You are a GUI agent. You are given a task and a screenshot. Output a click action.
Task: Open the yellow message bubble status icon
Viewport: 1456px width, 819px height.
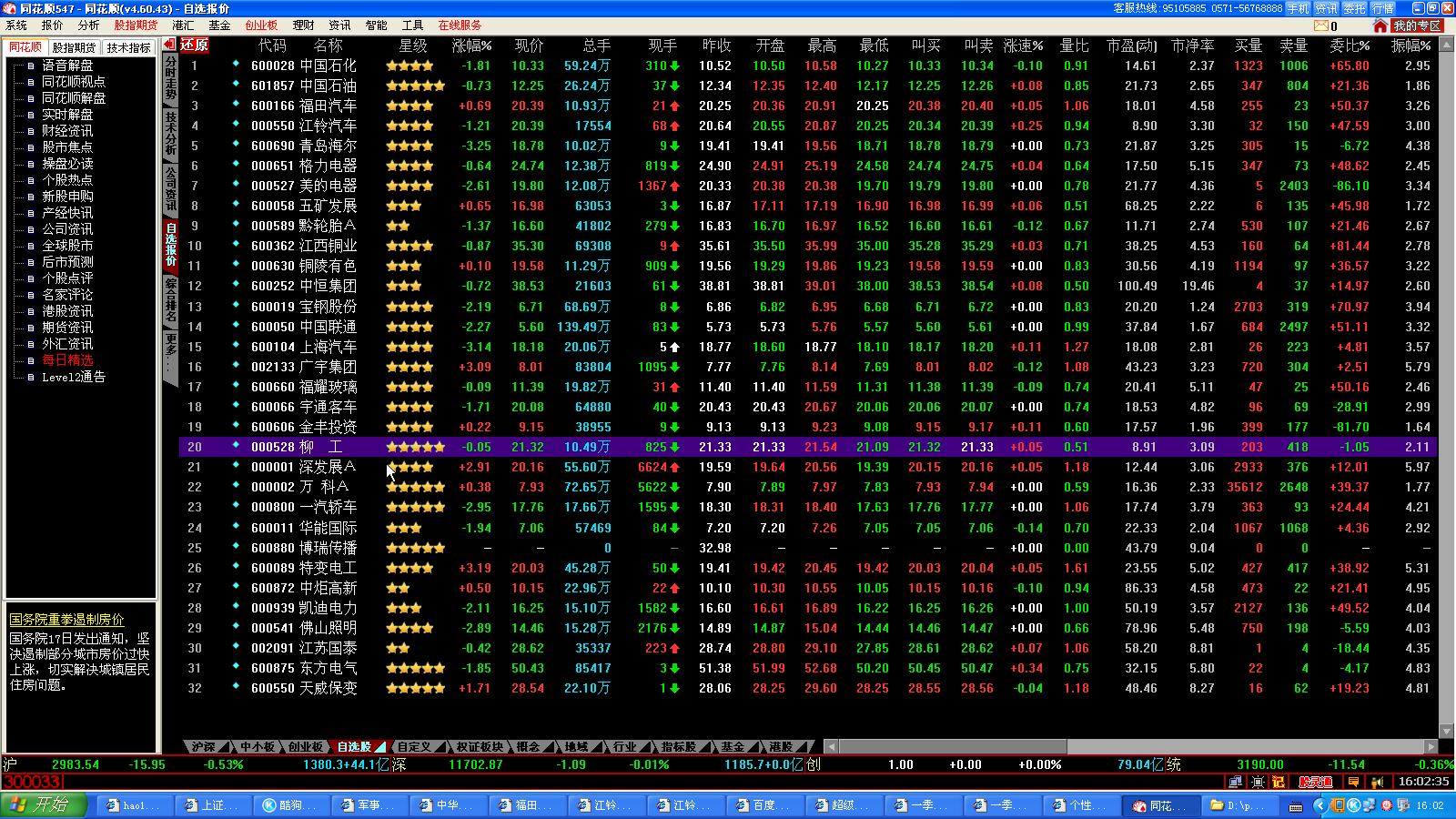[x=1354, y=782]
